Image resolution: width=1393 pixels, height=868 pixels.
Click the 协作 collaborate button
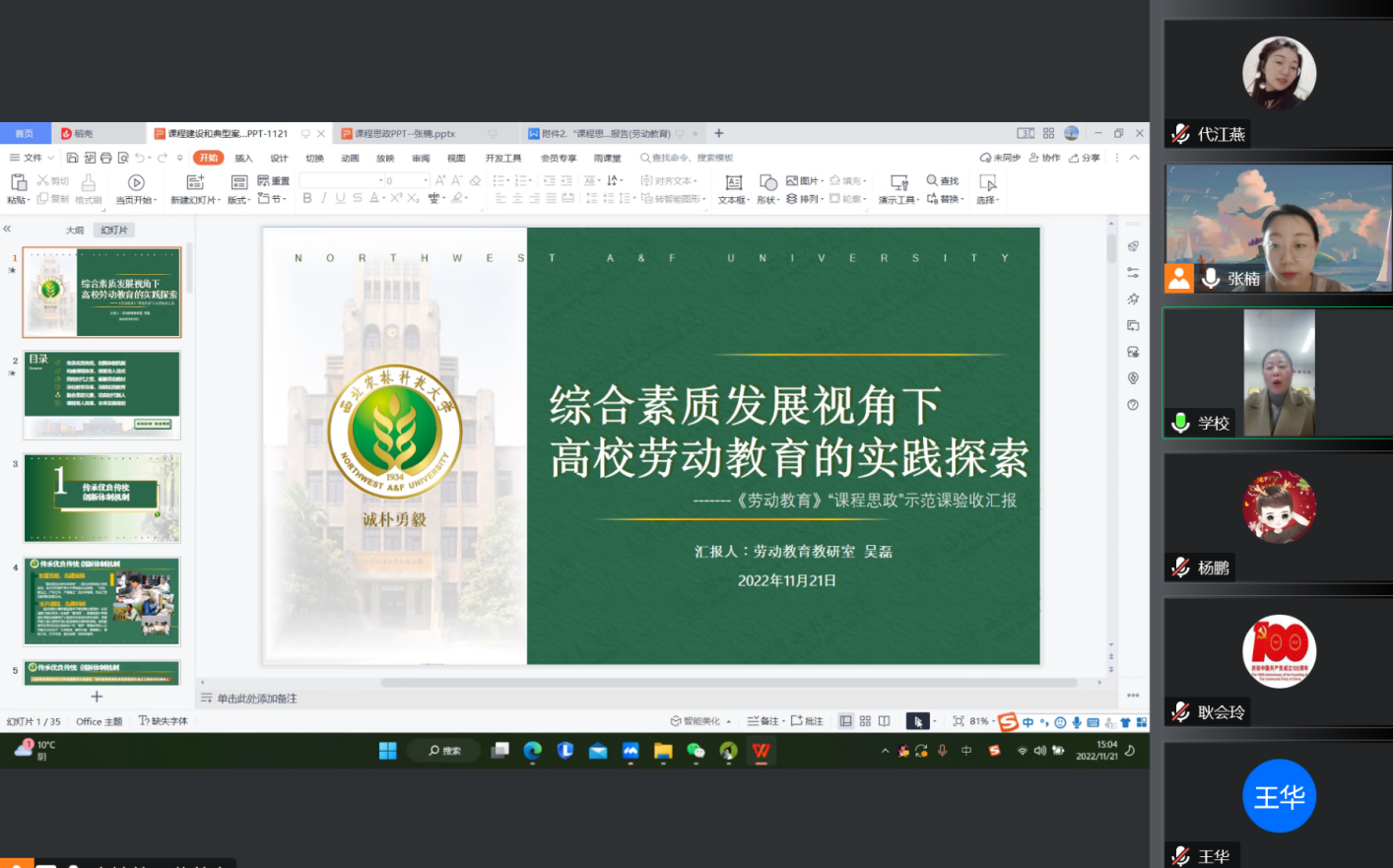point(1045,158)
